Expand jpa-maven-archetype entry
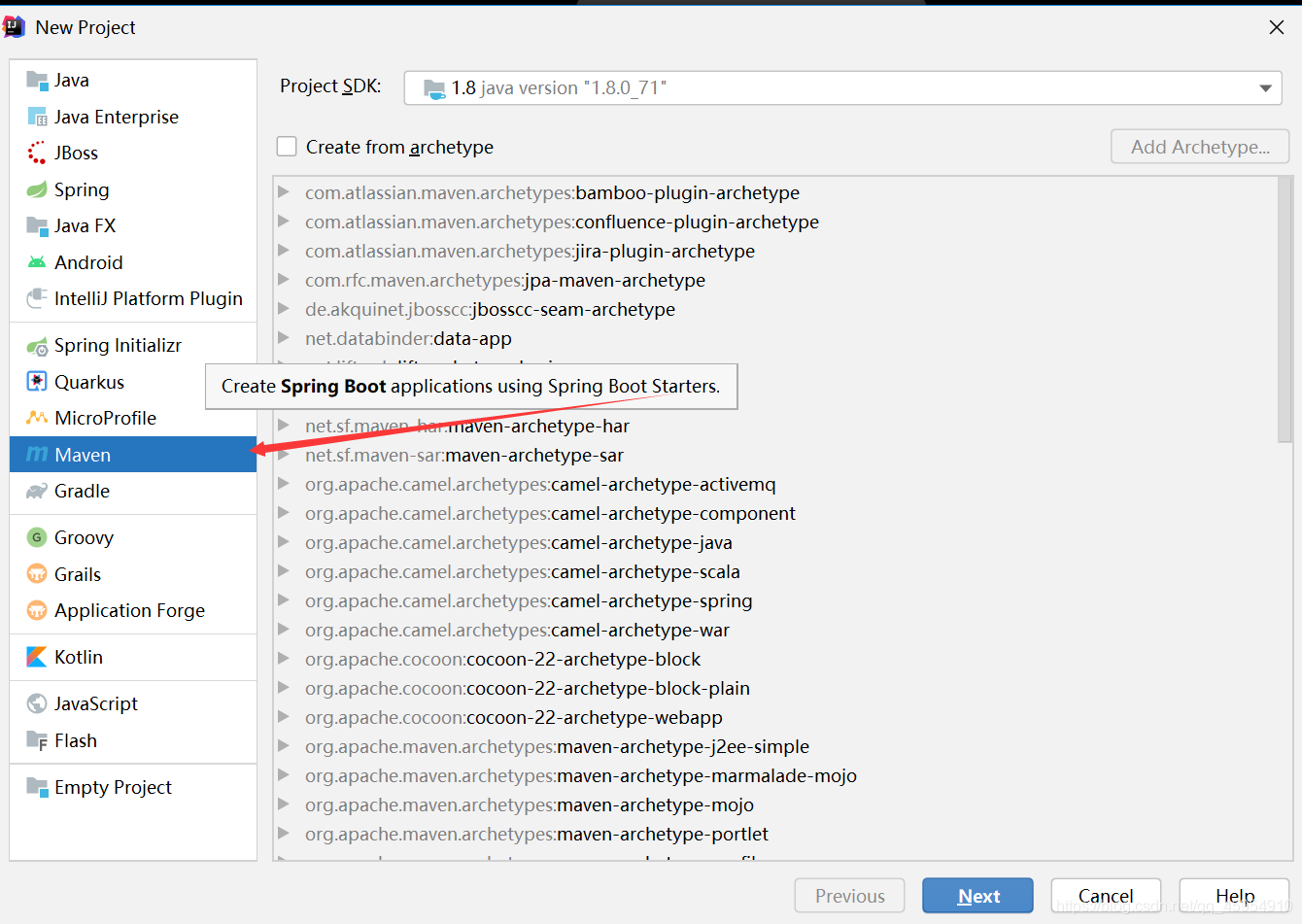 click(284, 280)
